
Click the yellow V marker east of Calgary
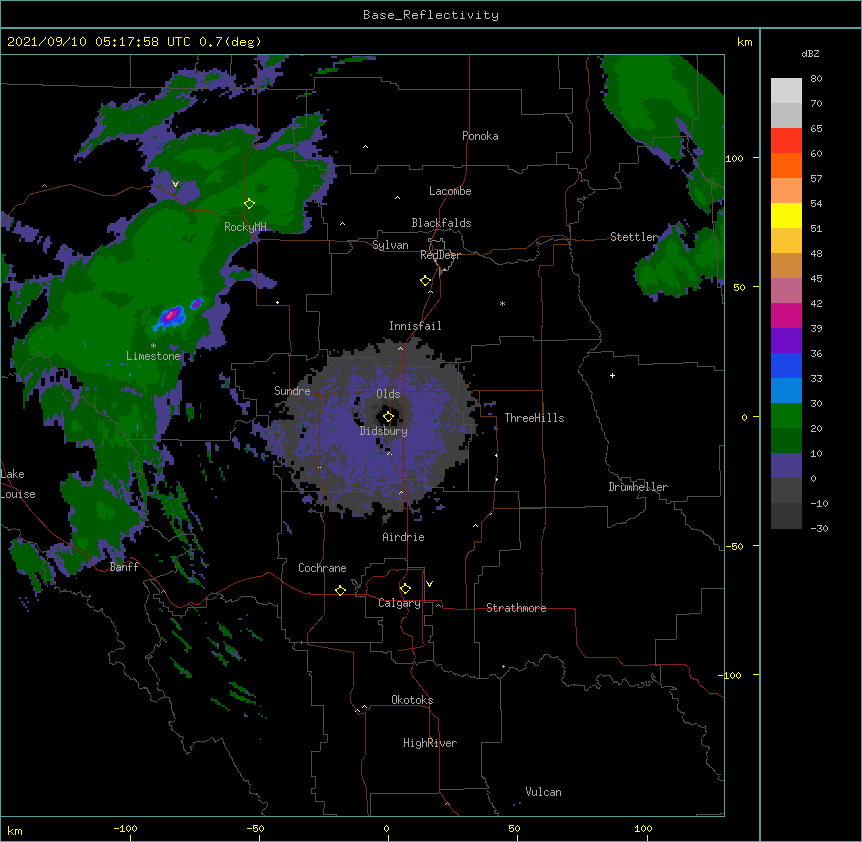tap(429, 584)
